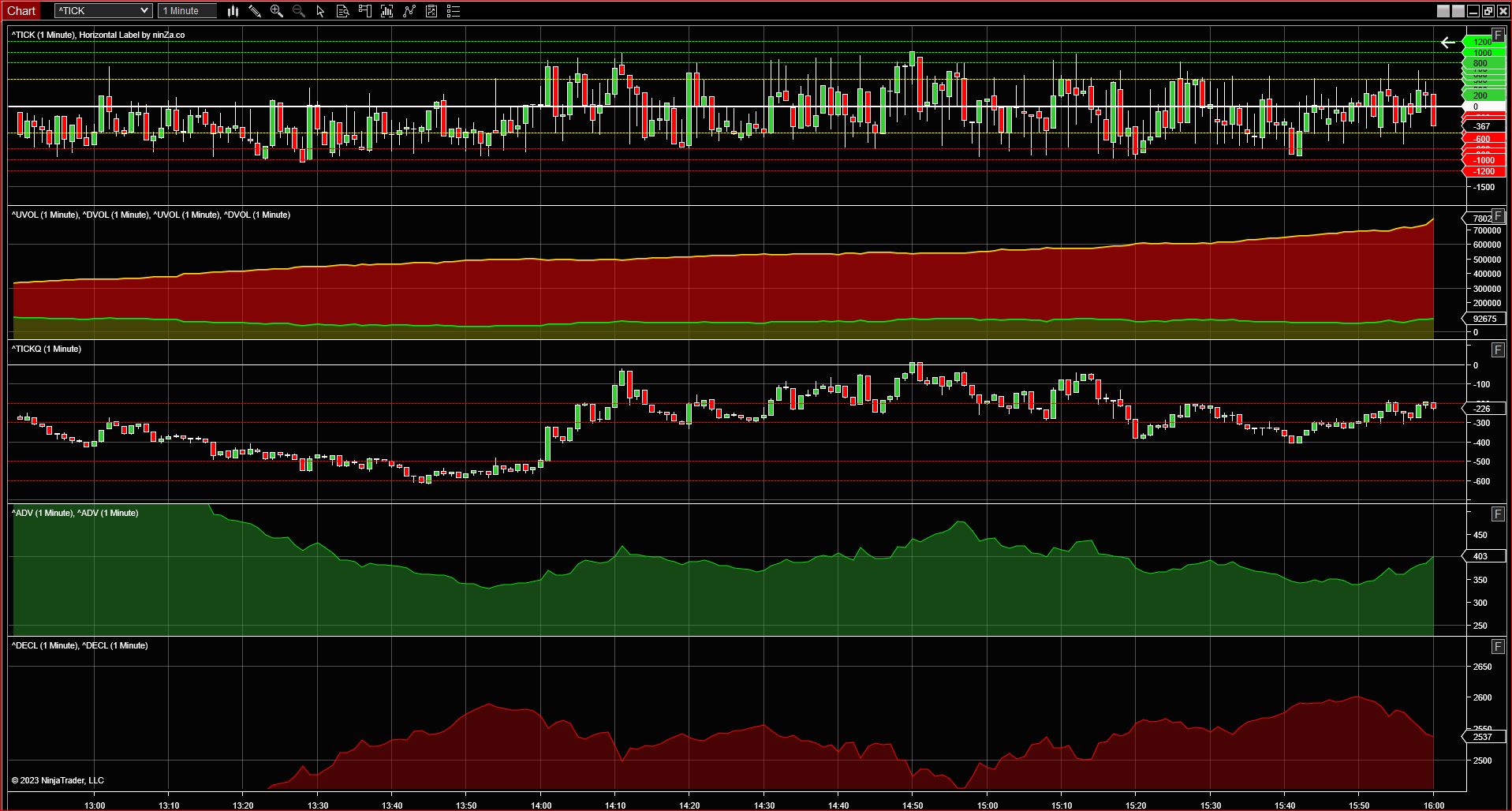Click the Chart tab label
1512x811 pixels.
[21, 11]
